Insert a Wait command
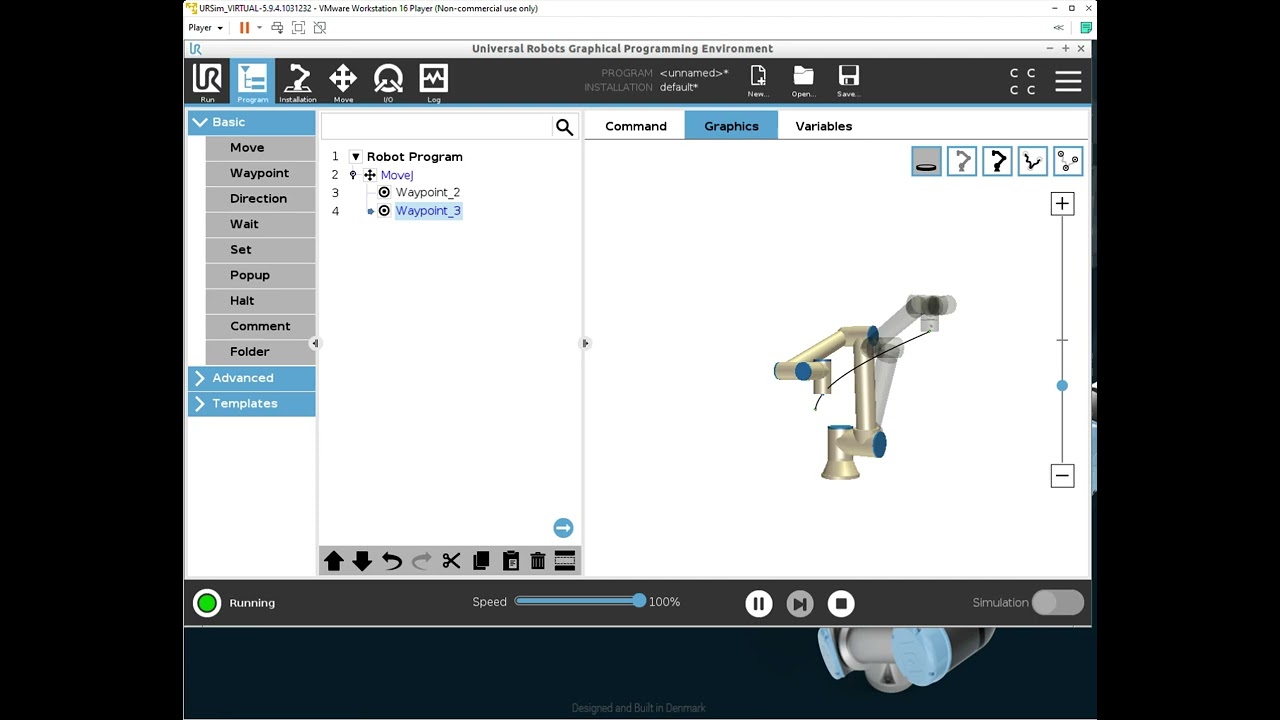 click(x=260, y=224)
